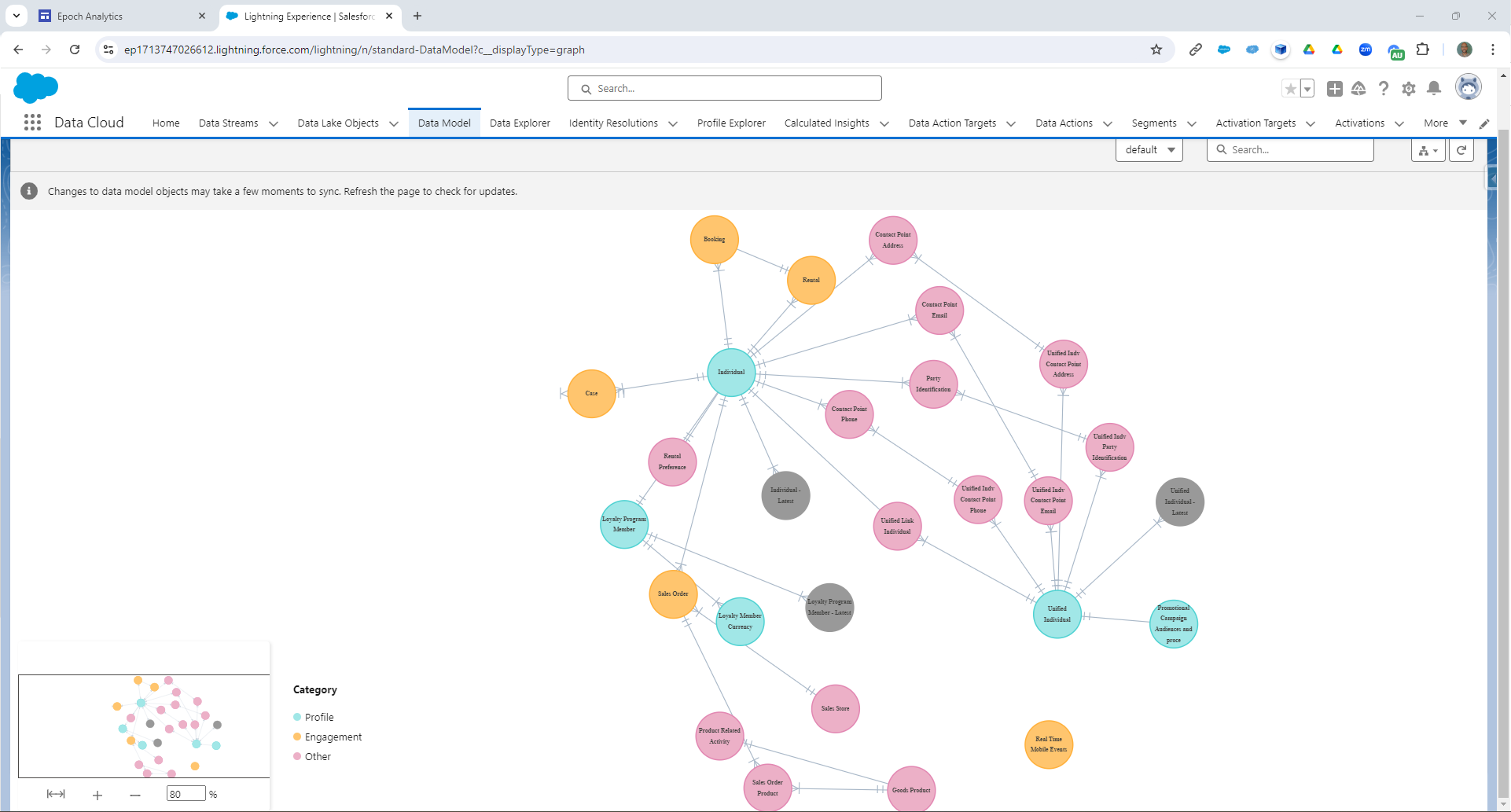This screenshot has width=1511, height=812.
Task: Click the zoom percentage field
Action: click(186, 794)
